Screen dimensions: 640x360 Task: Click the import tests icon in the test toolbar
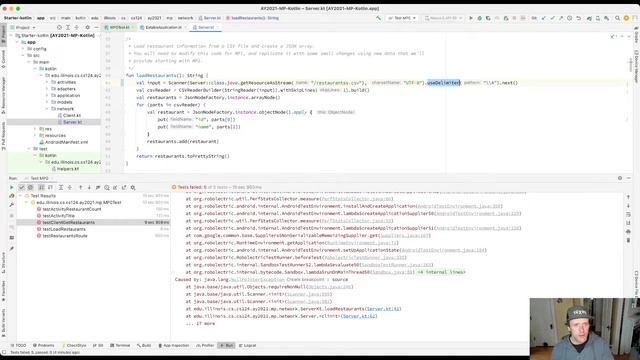pyautogui.click(x=115, y=187)
